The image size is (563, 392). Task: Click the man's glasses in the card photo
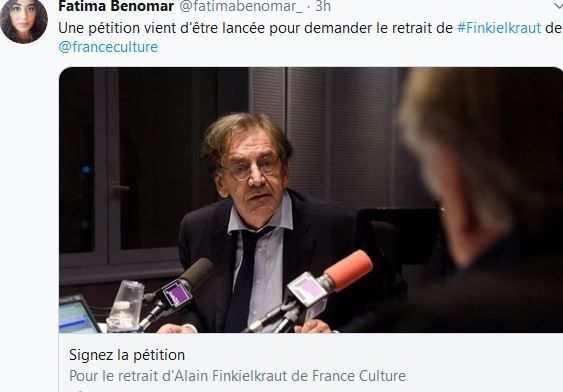251,169
